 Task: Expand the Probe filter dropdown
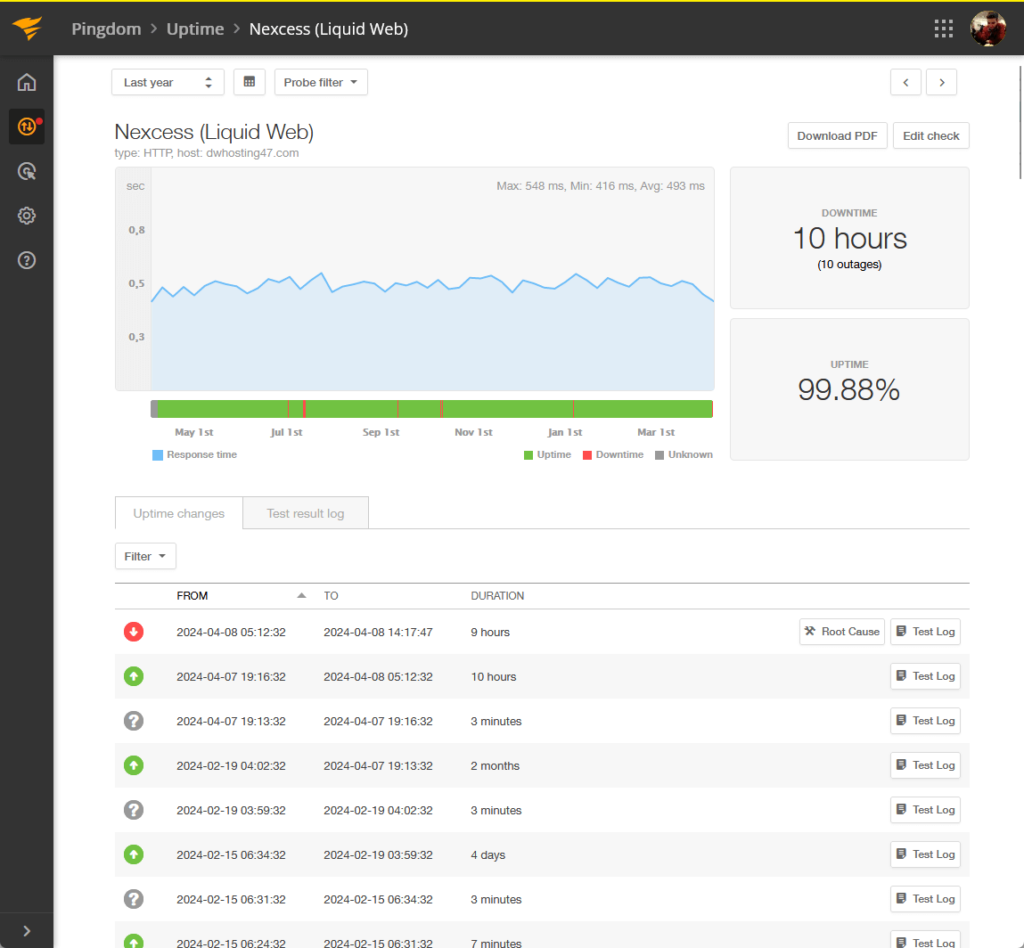(321, 82)
